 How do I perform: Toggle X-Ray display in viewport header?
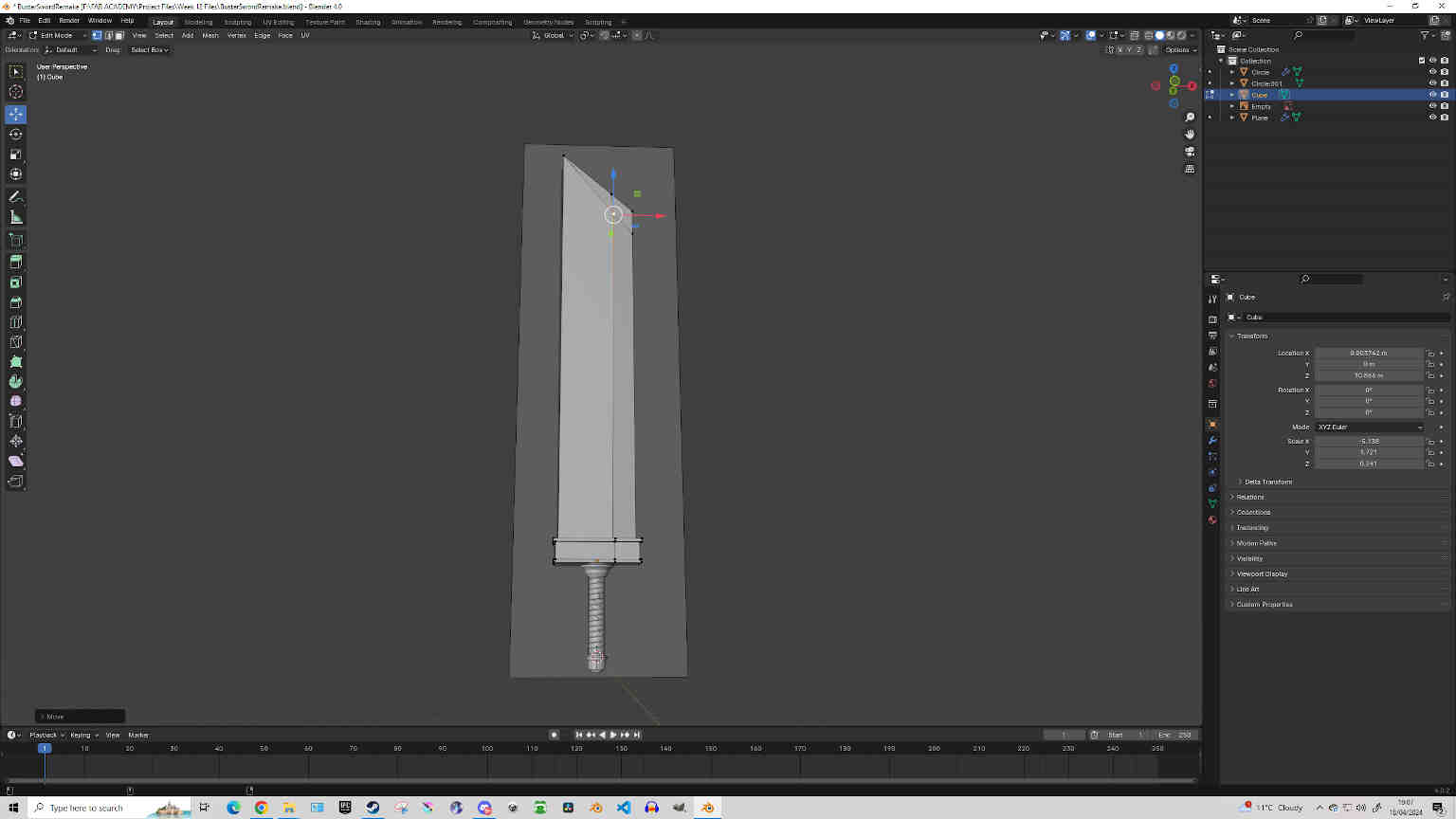[1135, 35]
